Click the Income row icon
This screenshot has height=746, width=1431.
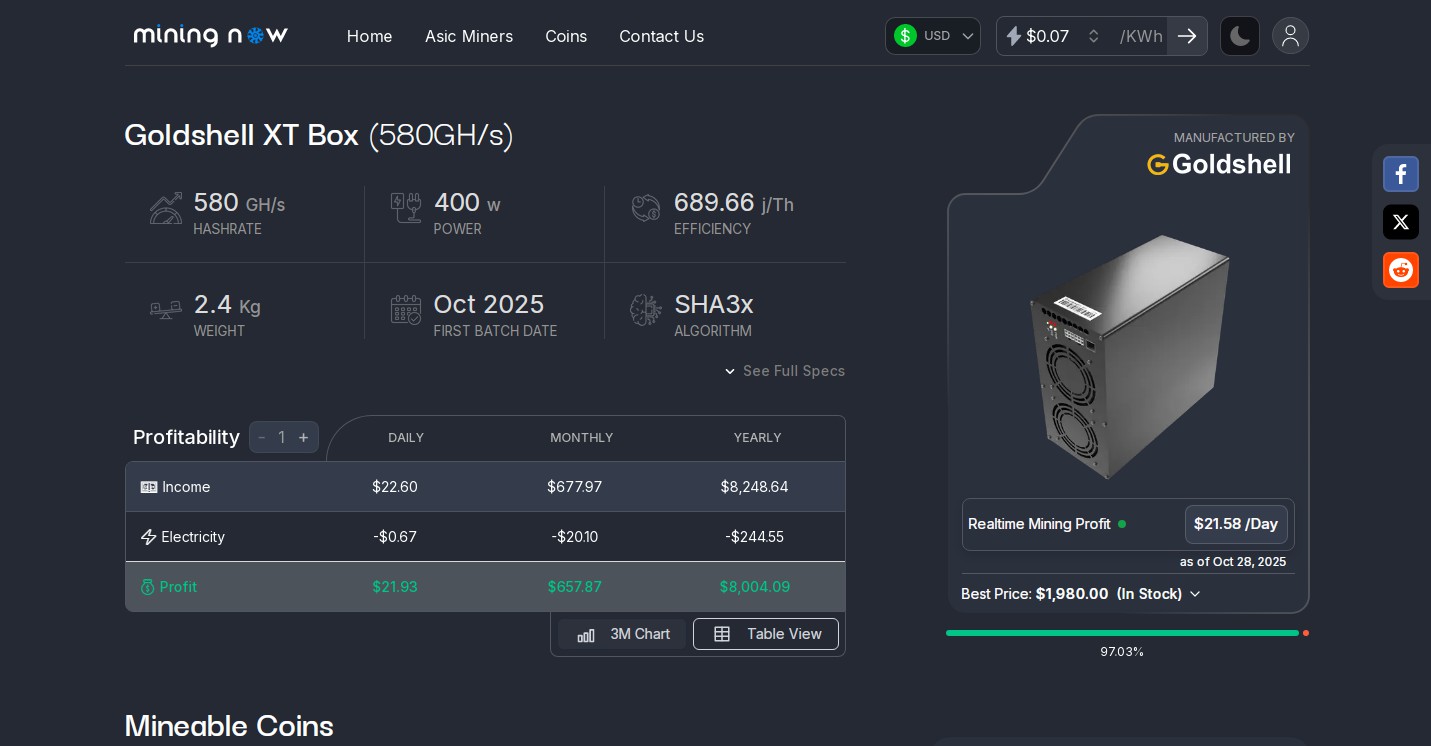point(149,487)
